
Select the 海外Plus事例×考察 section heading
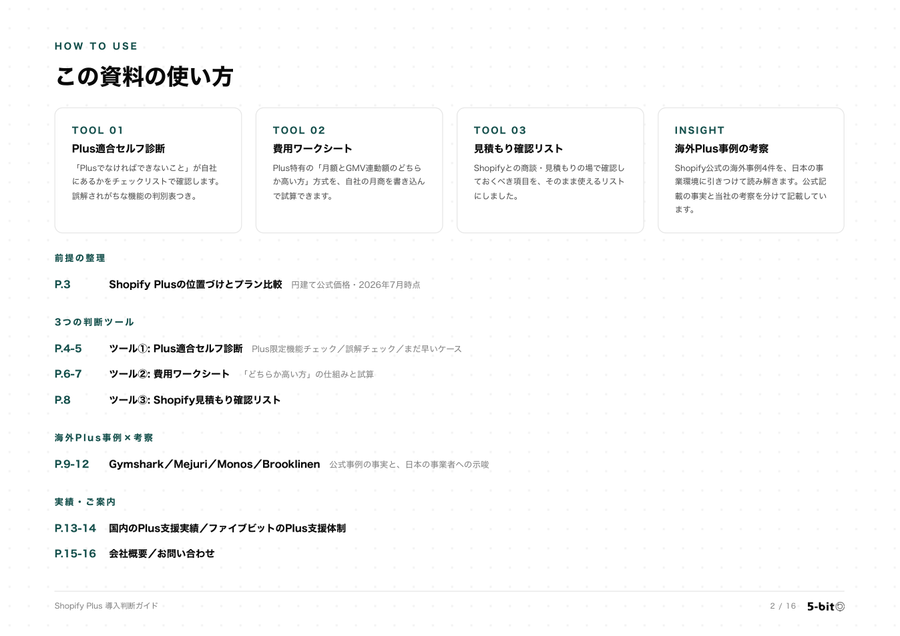[104, 437]
